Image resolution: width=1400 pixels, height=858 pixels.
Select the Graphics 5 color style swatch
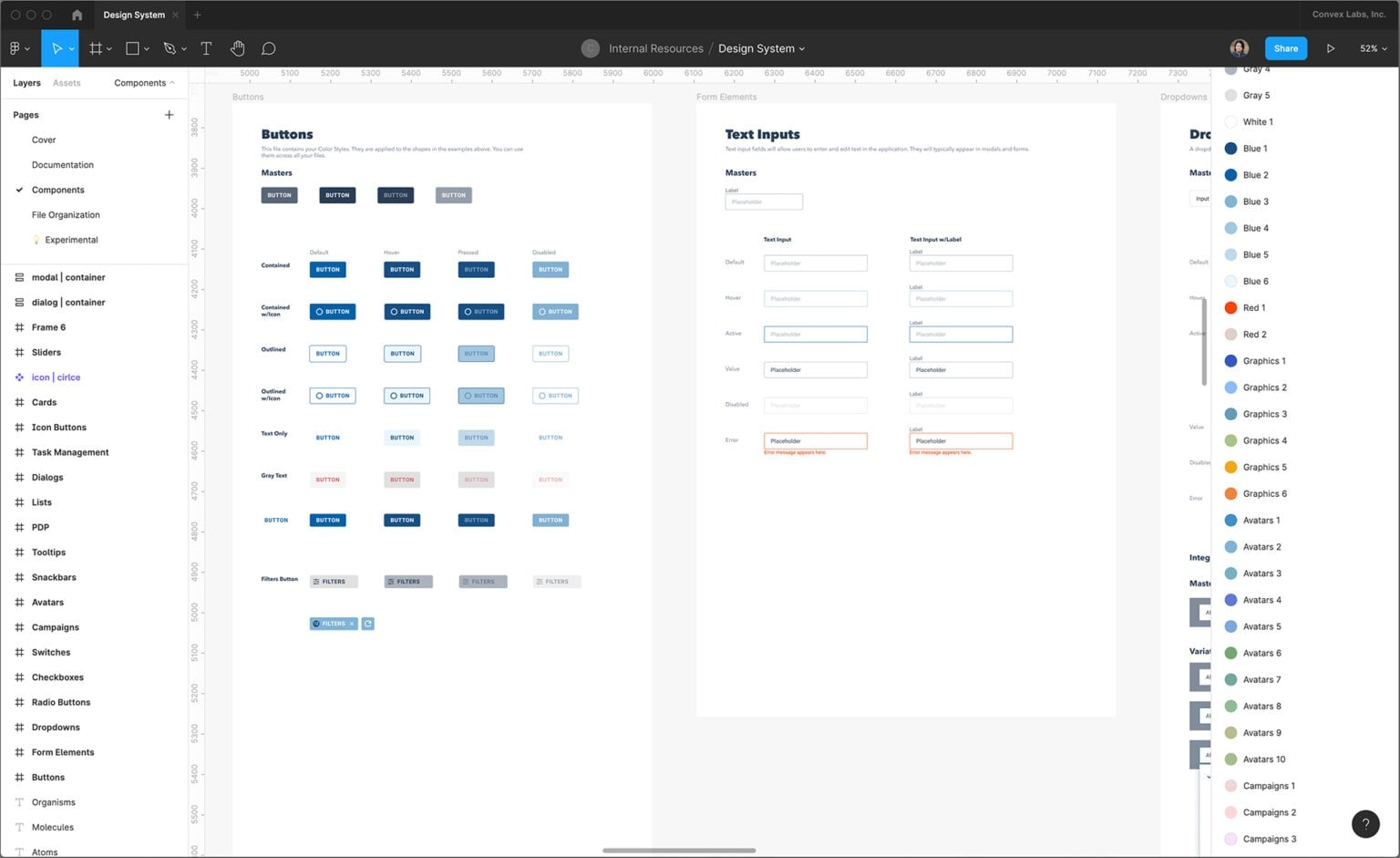[1230, 467]
